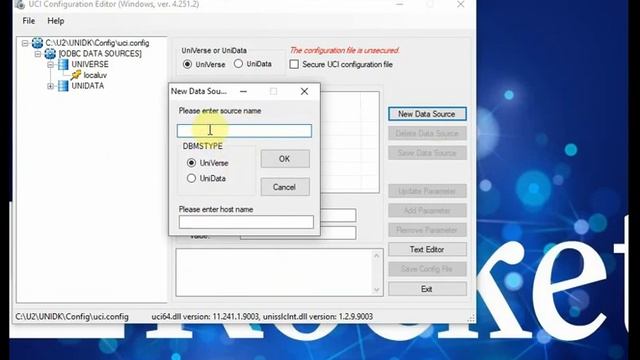Click Cancel in the New Data Source dialog
The width and height of the screenshot is (640, 360).
tap(285, 187)
